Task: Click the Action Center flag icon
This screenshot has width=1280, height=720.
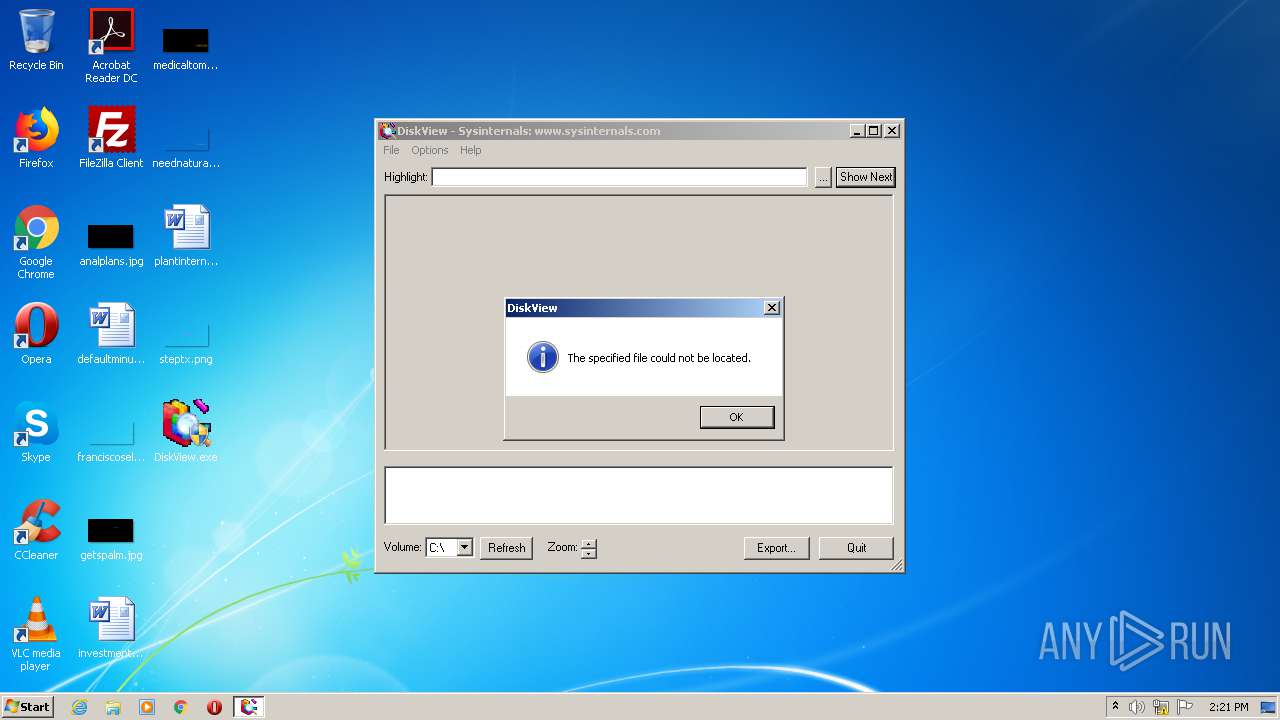Action: 1185,707
